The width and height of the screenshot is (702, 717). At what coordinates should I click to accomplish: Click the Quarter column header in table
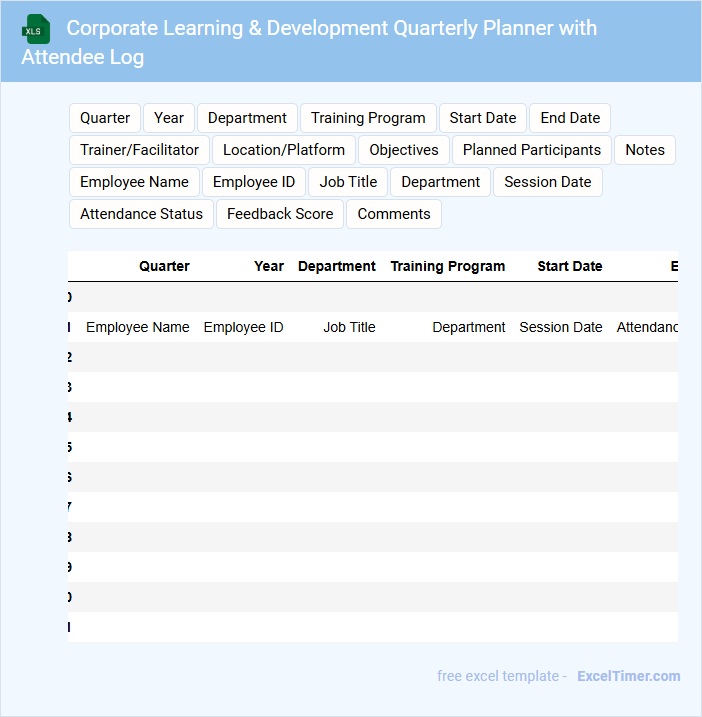coord(164,266)
